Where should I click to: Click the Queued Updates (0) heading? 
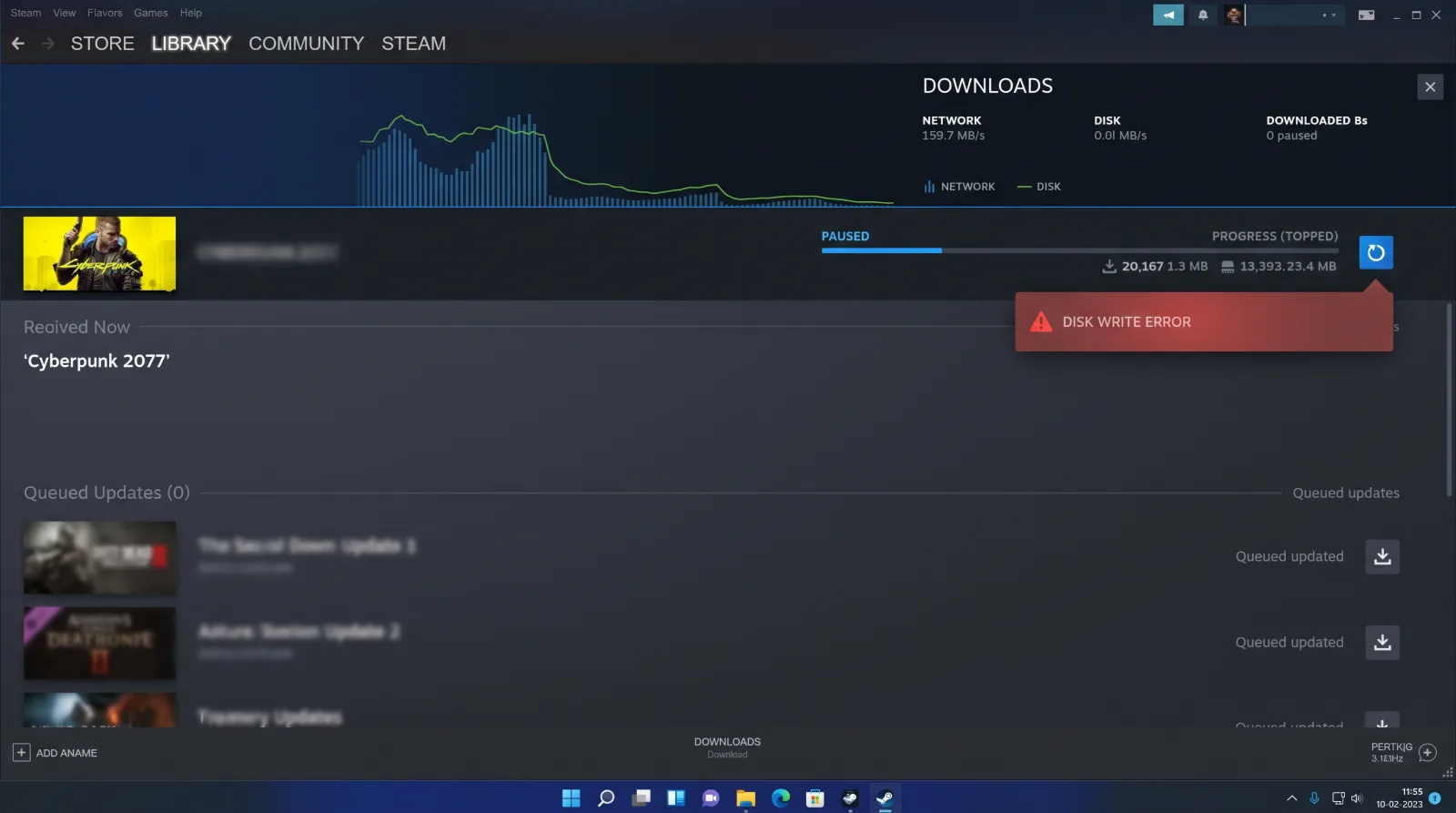106,493
